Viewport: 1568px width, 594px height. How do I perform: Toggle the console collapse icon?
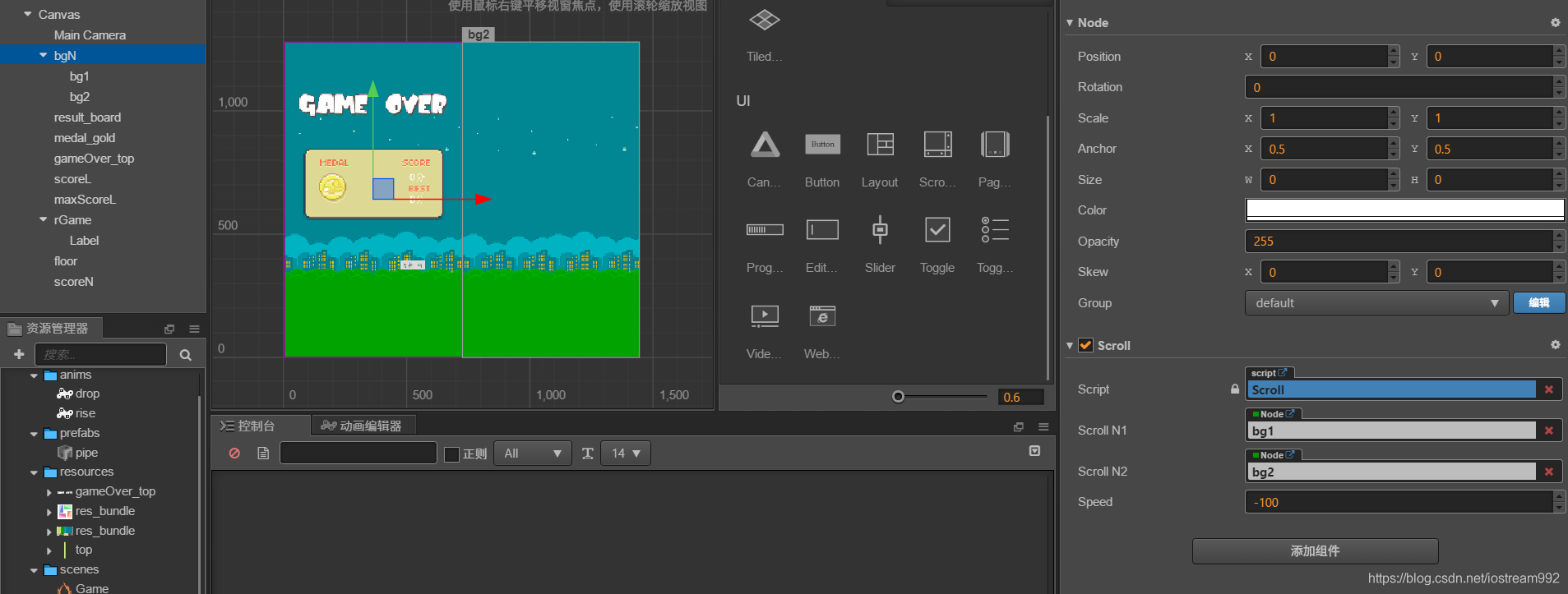[1034, 451]
